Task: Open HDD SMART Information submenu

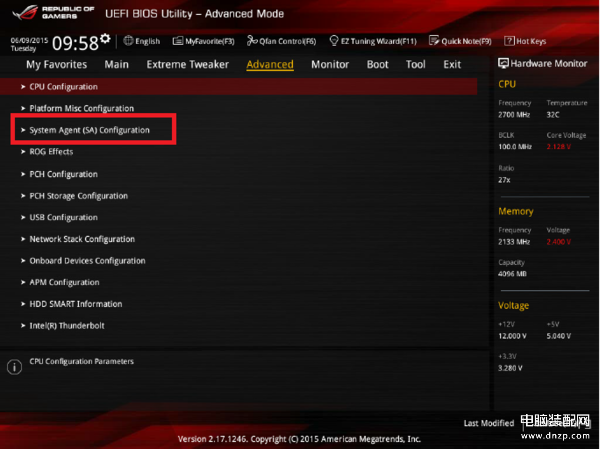Action: coord(76,304)
